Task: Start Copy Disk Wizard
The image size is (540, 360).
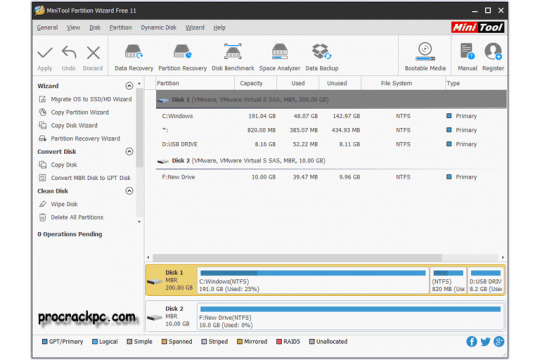Action: point(74,125)
